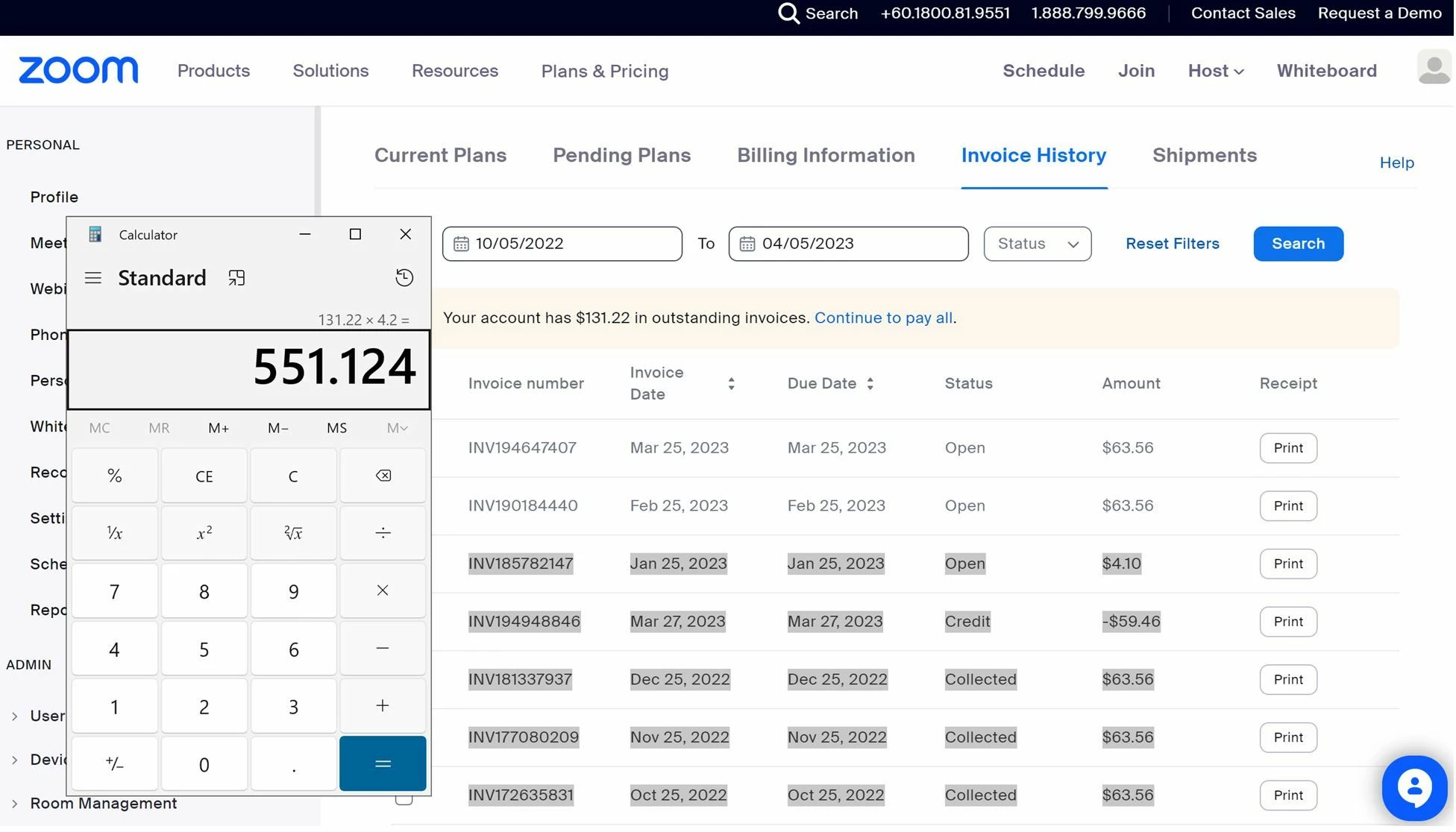
Task: Click the Zoom logo
Action: 78,69
